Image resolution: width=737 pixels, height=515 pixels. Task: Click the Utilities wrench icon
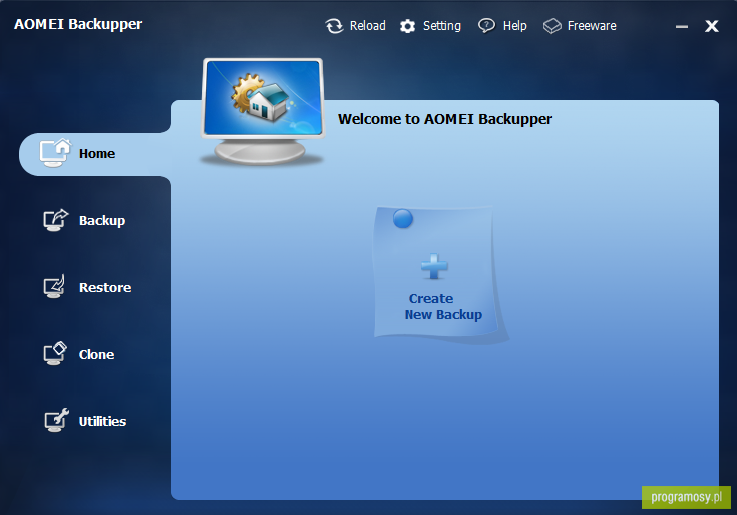coord(56,420)
